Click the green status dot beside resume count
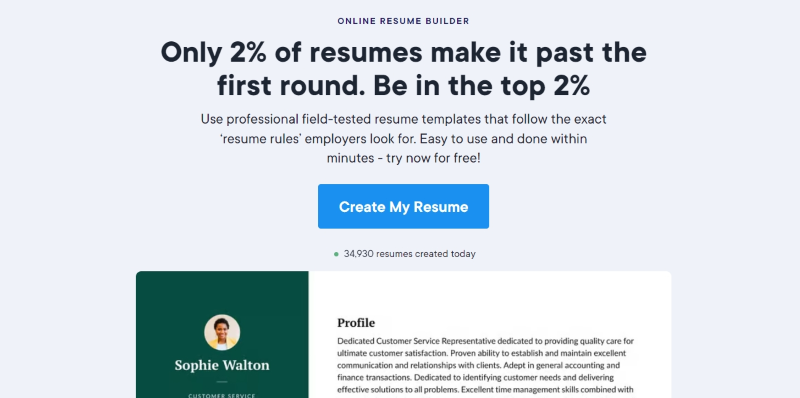800x398 pixels. (336, 254)
